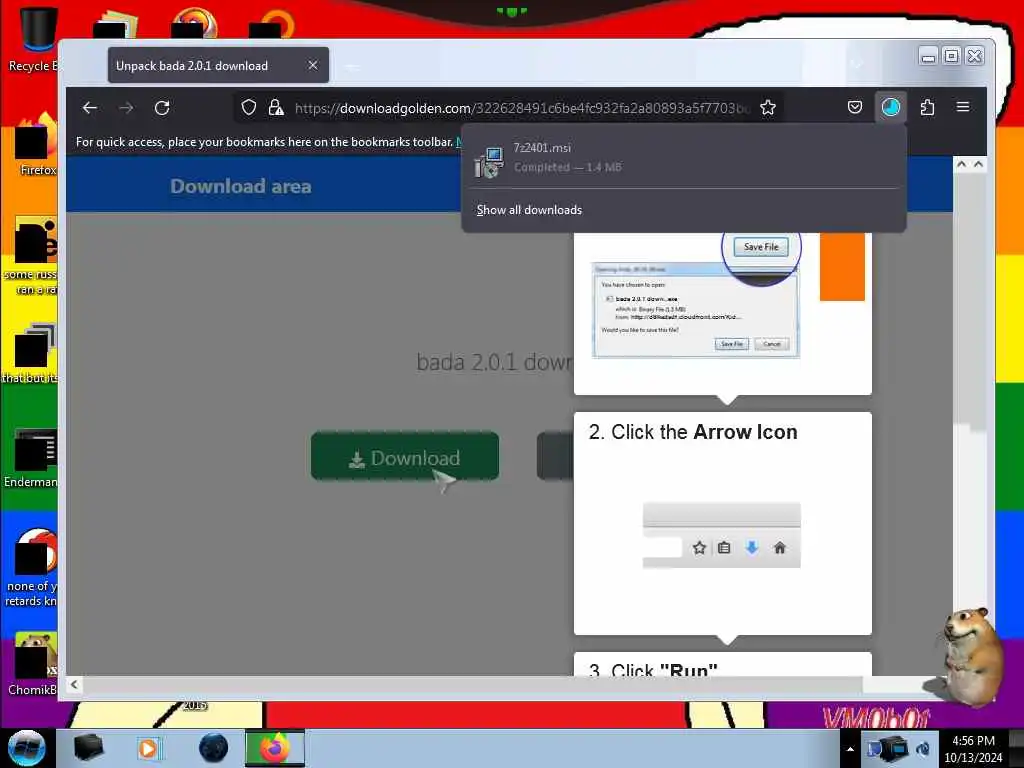Open the tracking protection shield icon

pos(249,108)
